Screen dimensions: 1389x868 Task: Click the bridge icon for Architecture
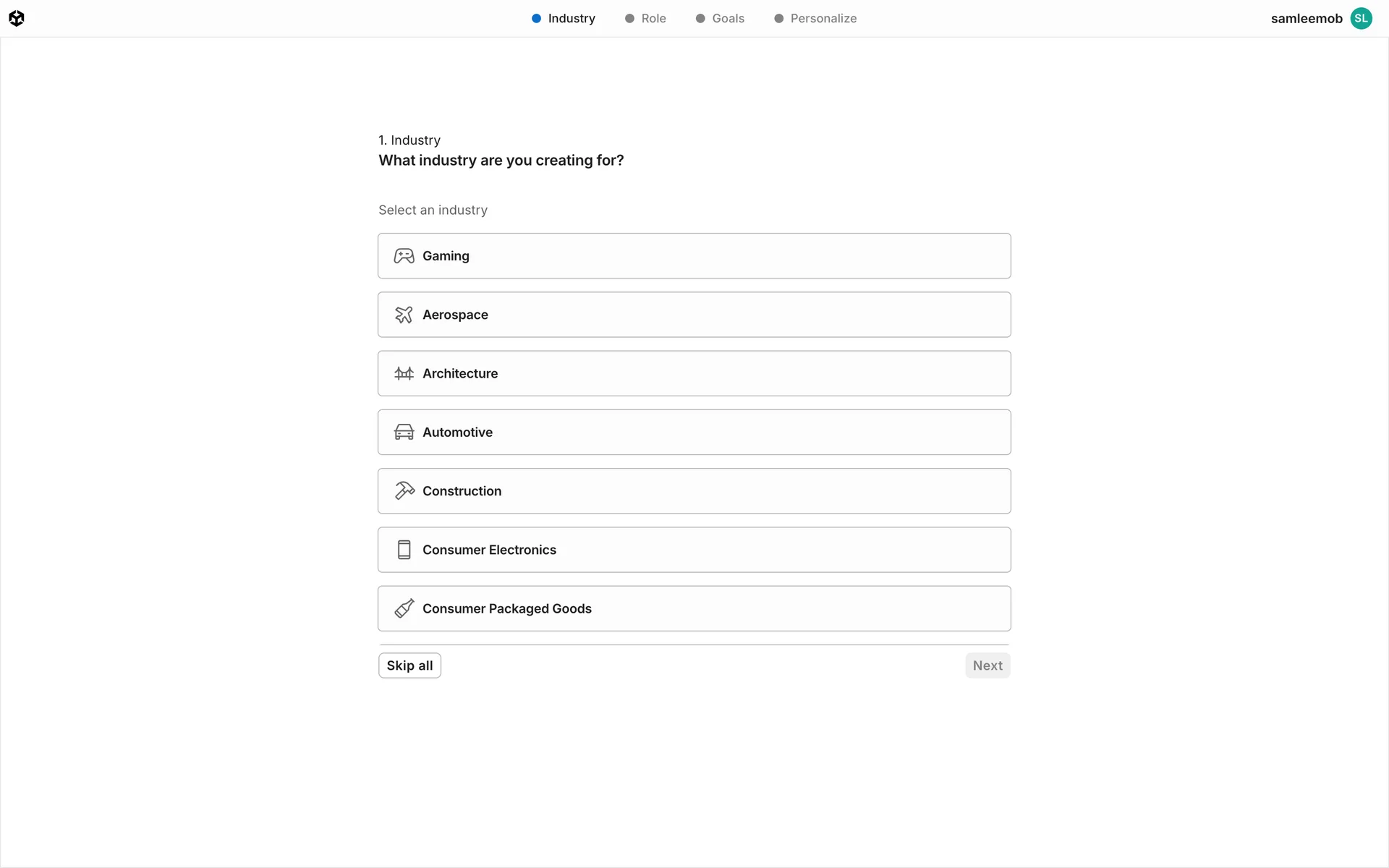(404, 373)
